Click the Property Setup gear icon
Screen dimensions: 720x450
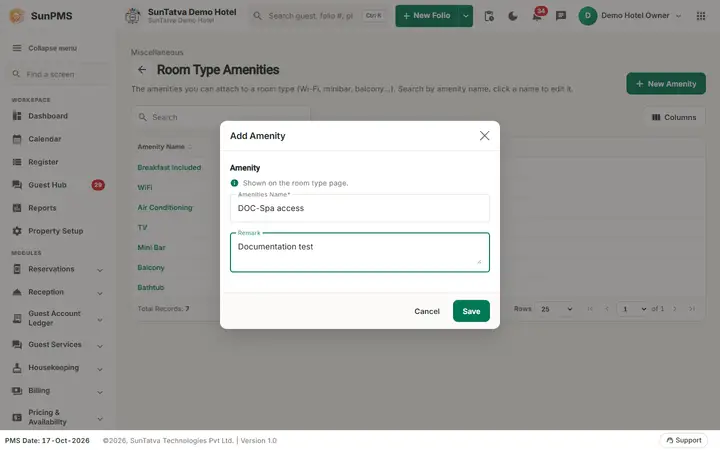click(x=17, y=231)
